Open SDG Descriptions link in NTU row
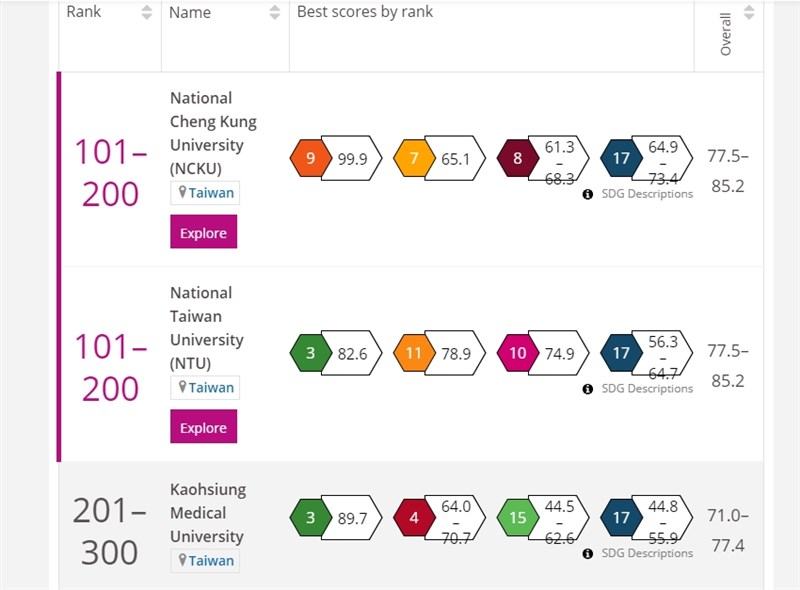Image resolution: width=800 pixels, height=590 pixels. click(x=647, y=389)
